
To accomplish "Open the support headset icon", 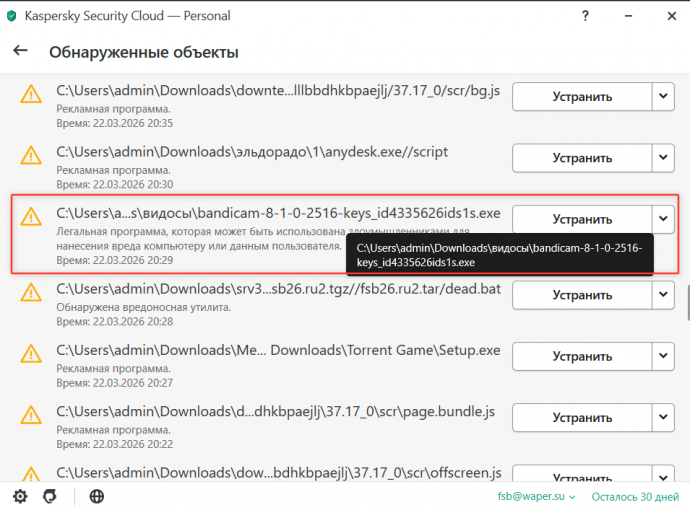I will [x=49, y=496].
